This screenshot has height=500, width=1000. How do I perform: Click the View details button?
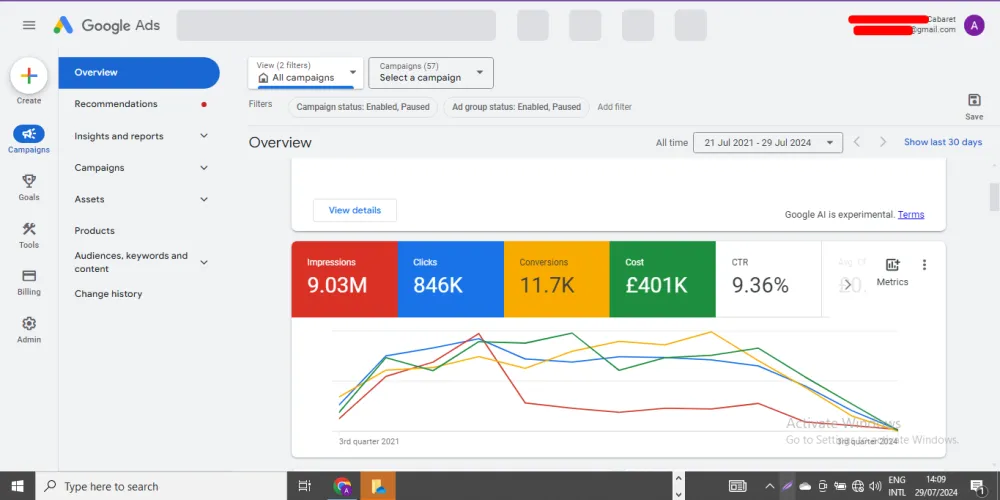(355, 210)
